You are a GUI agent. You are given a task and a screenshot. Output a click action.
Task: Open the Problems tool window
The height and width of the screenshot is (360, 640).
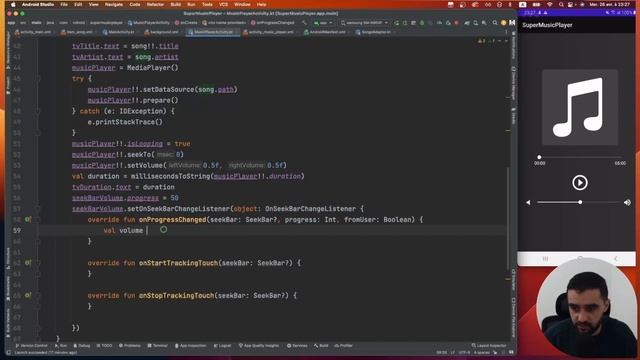pos(130,346)
